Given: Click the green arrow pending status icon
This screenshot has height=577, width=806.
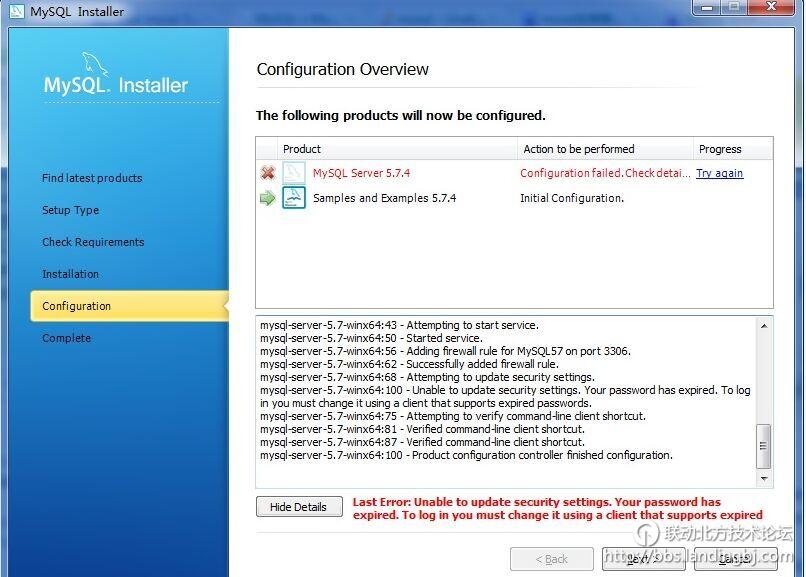Looking at the screenshot, I should (x=267, y=198).
